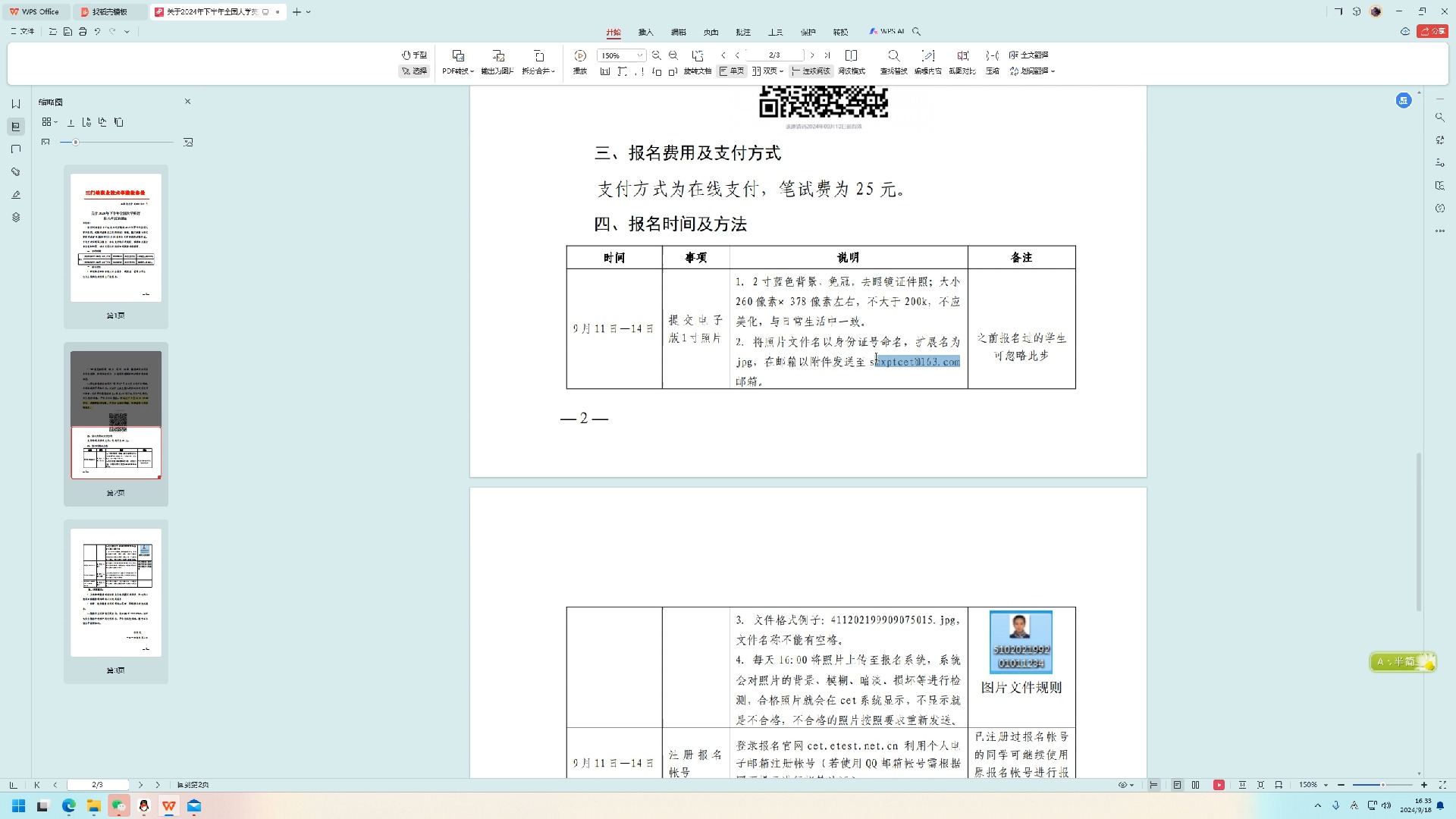Open the zoom percentage dropdown

(x=639, y=55)
